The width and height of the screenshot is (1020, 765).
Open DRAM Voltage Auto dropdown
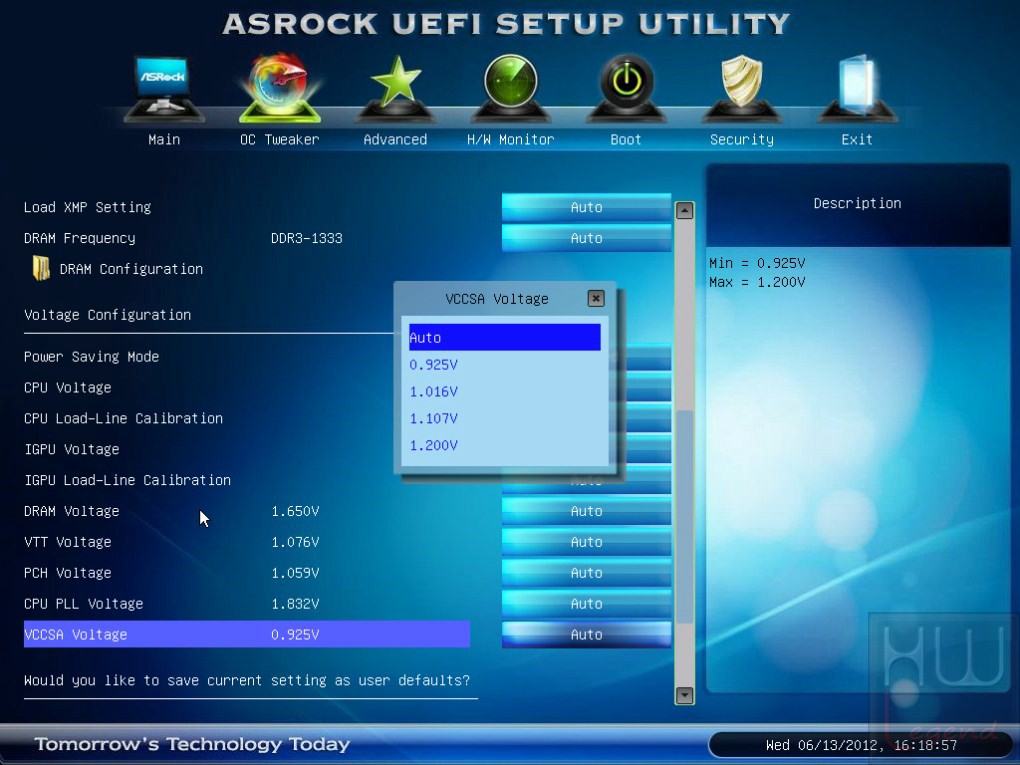pyautogui.click(x=586, y=511)
